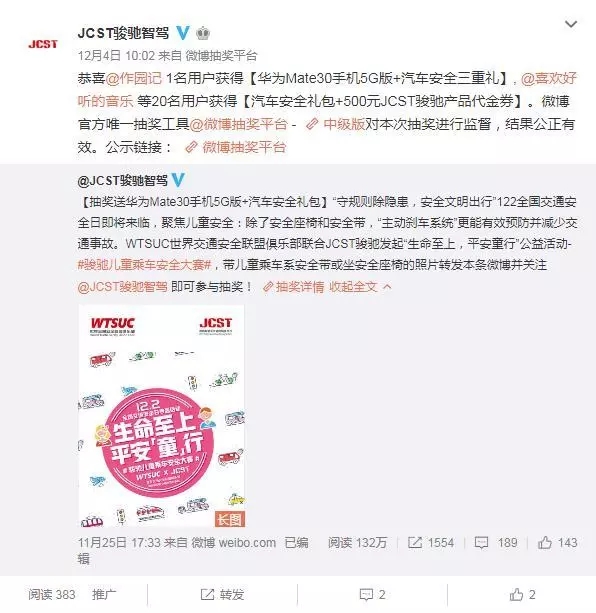Open the #骏驰儿童乘车安全大赛# hashtag
The width and height of the screenshot is (596, 613).
(x=145, y=265)
